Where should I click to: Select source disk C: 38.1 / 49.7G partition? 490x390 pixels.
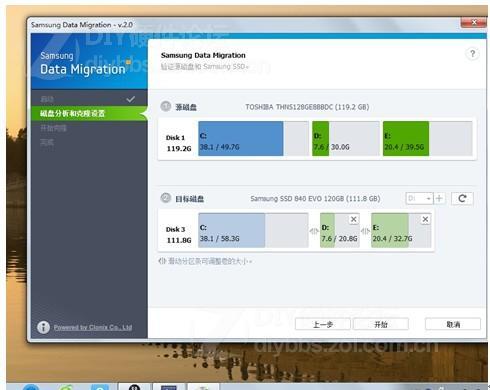point(253,139)
